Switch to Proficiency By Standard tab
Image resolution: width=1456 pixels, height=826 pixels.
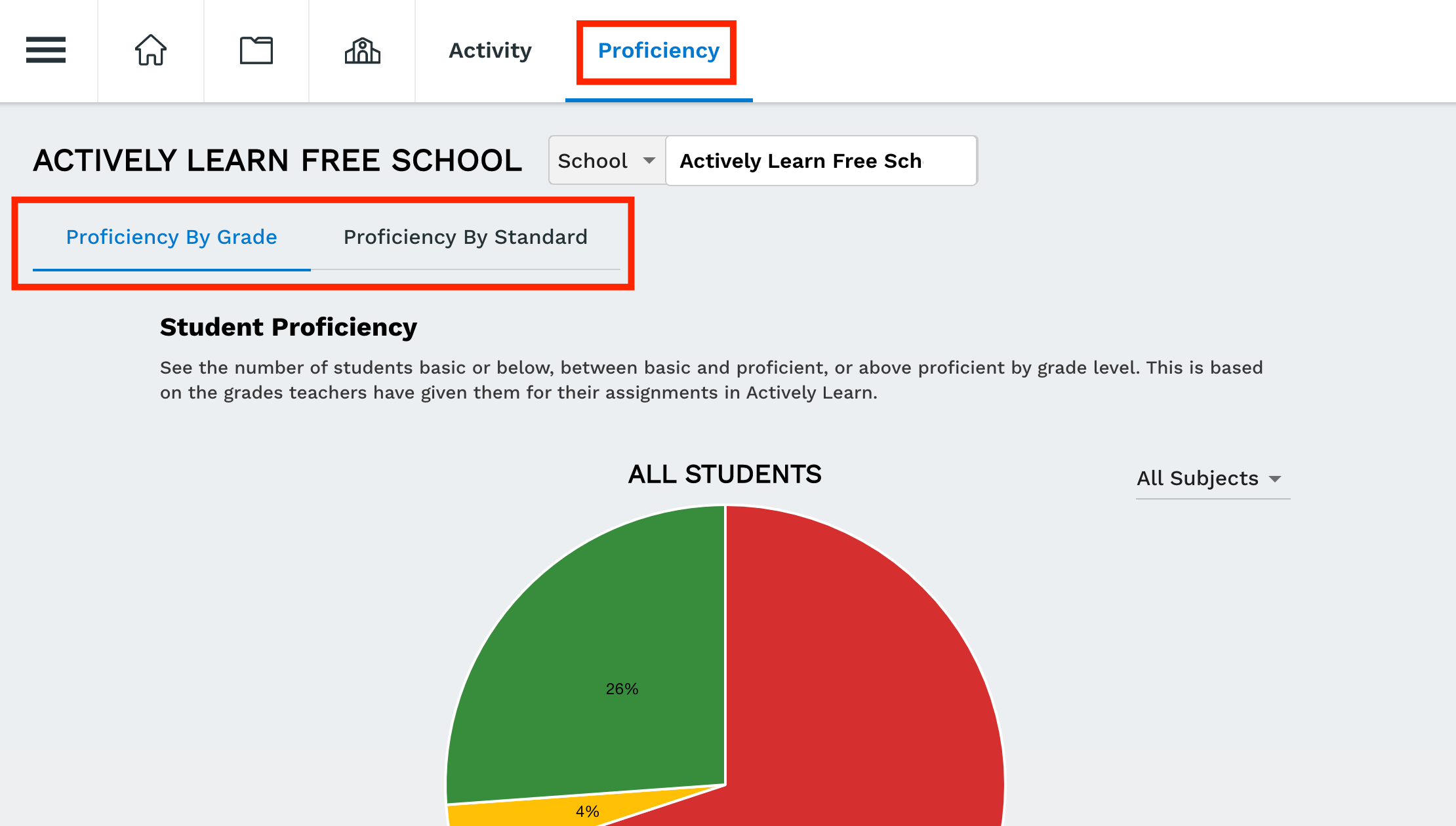466,237
